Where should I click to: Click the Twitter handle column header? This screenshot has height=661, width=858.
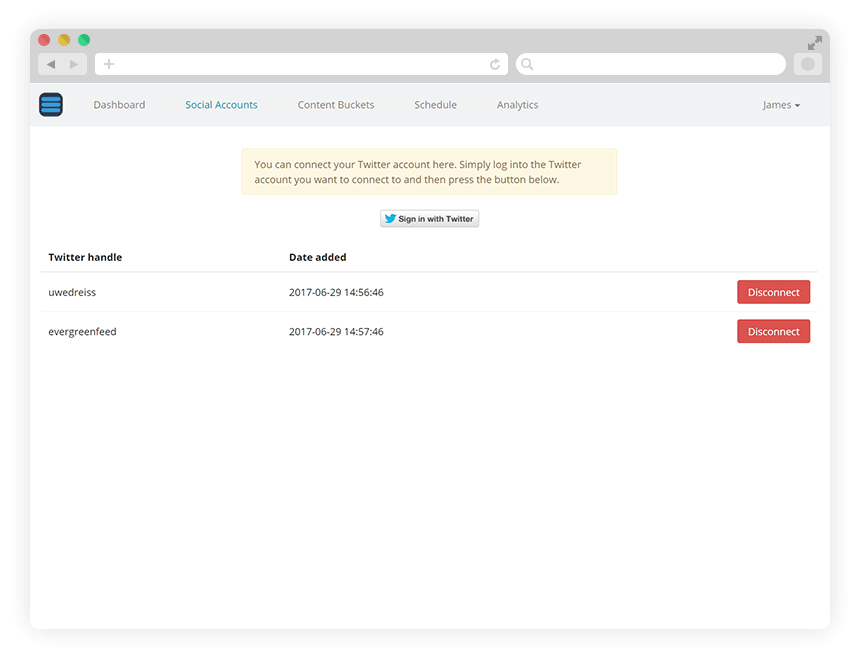pos(85,257)
